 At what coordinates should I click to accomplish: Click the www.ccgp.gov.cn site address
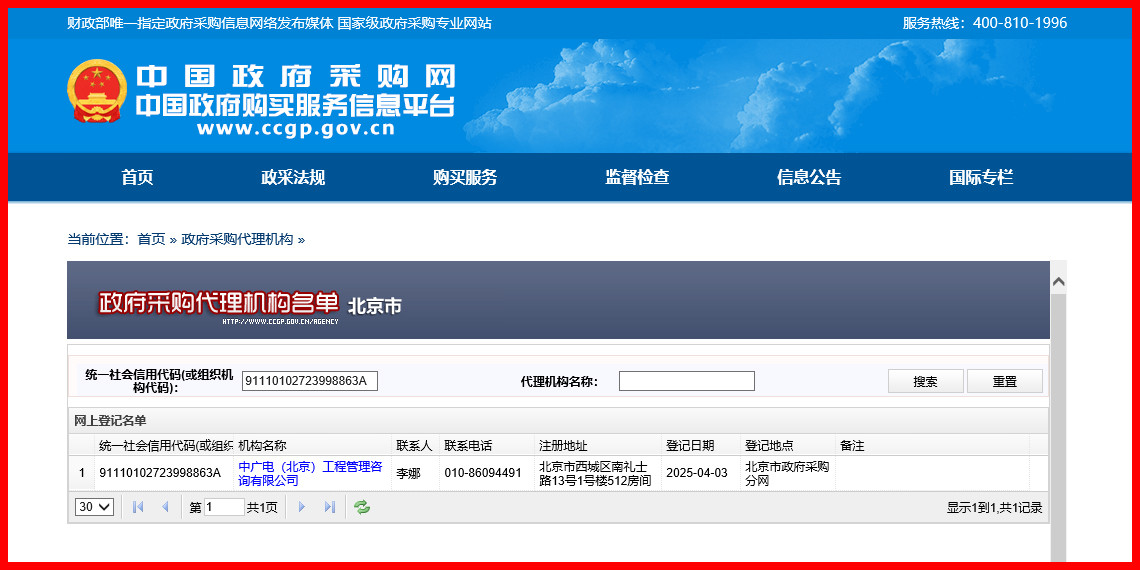(295, 129)
